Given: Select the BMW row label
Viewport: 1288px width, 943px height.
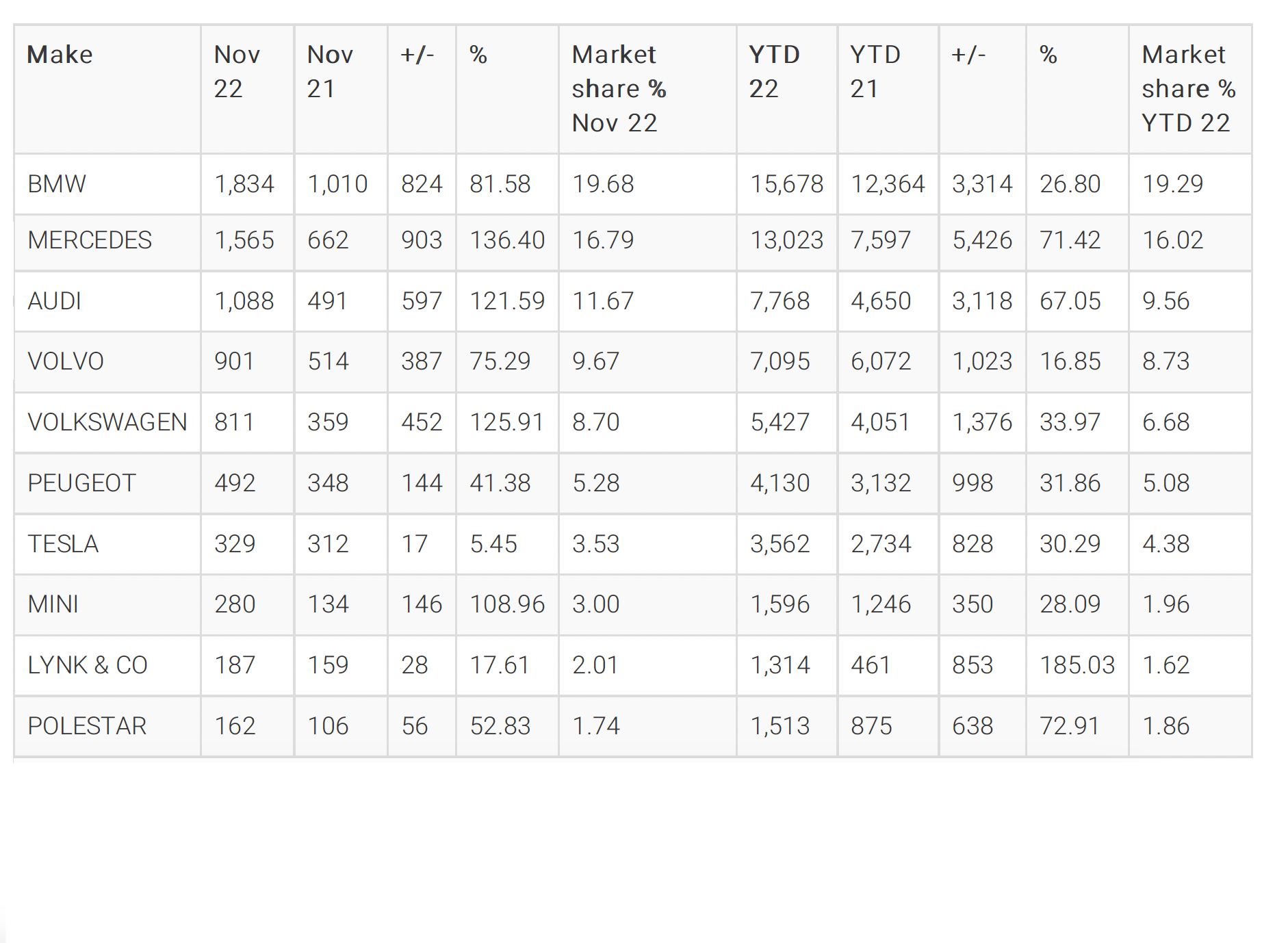Looking at the screenshot, I should coord(57,184).
